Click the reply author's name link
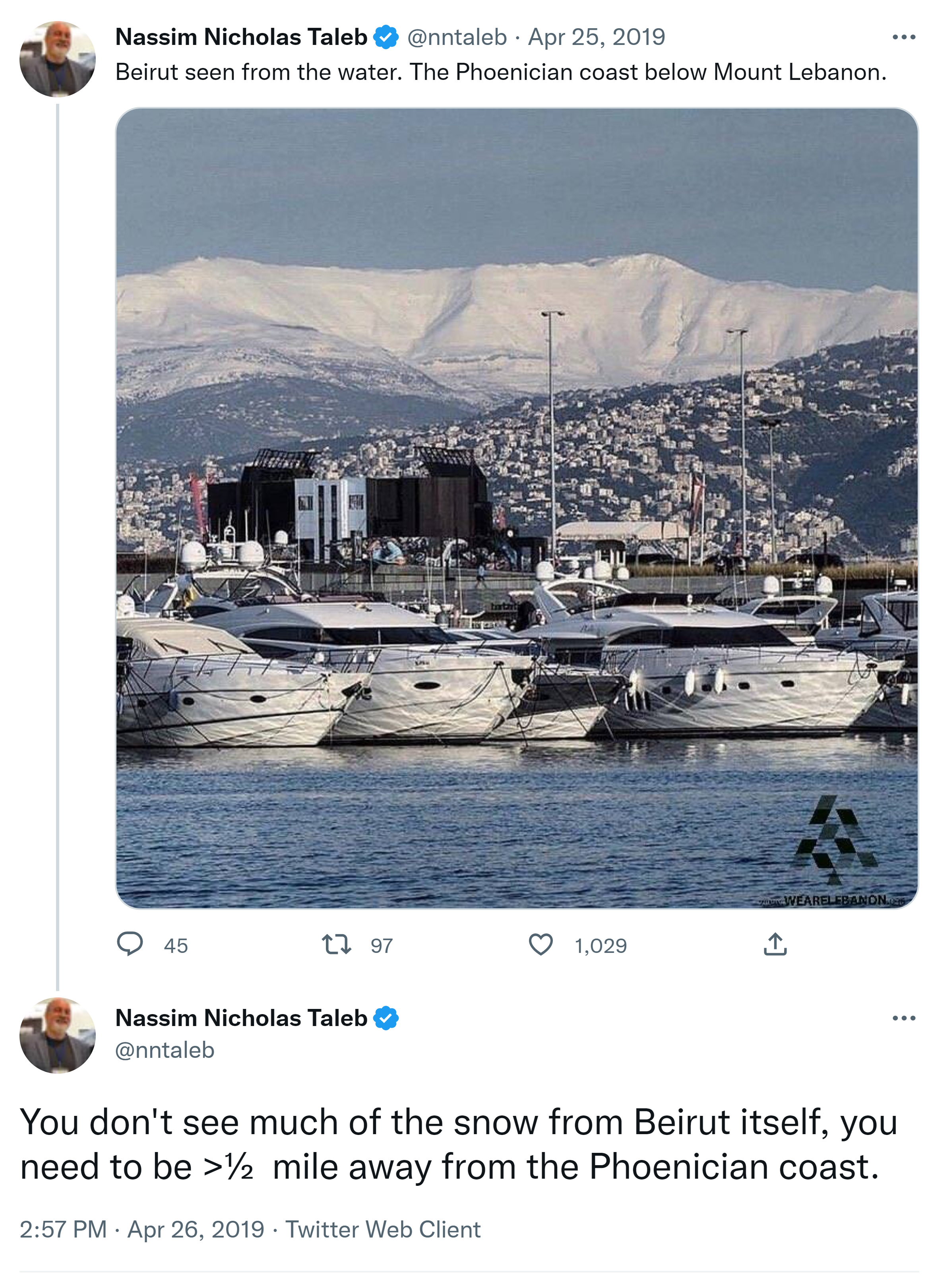 tap(241, 1018)
